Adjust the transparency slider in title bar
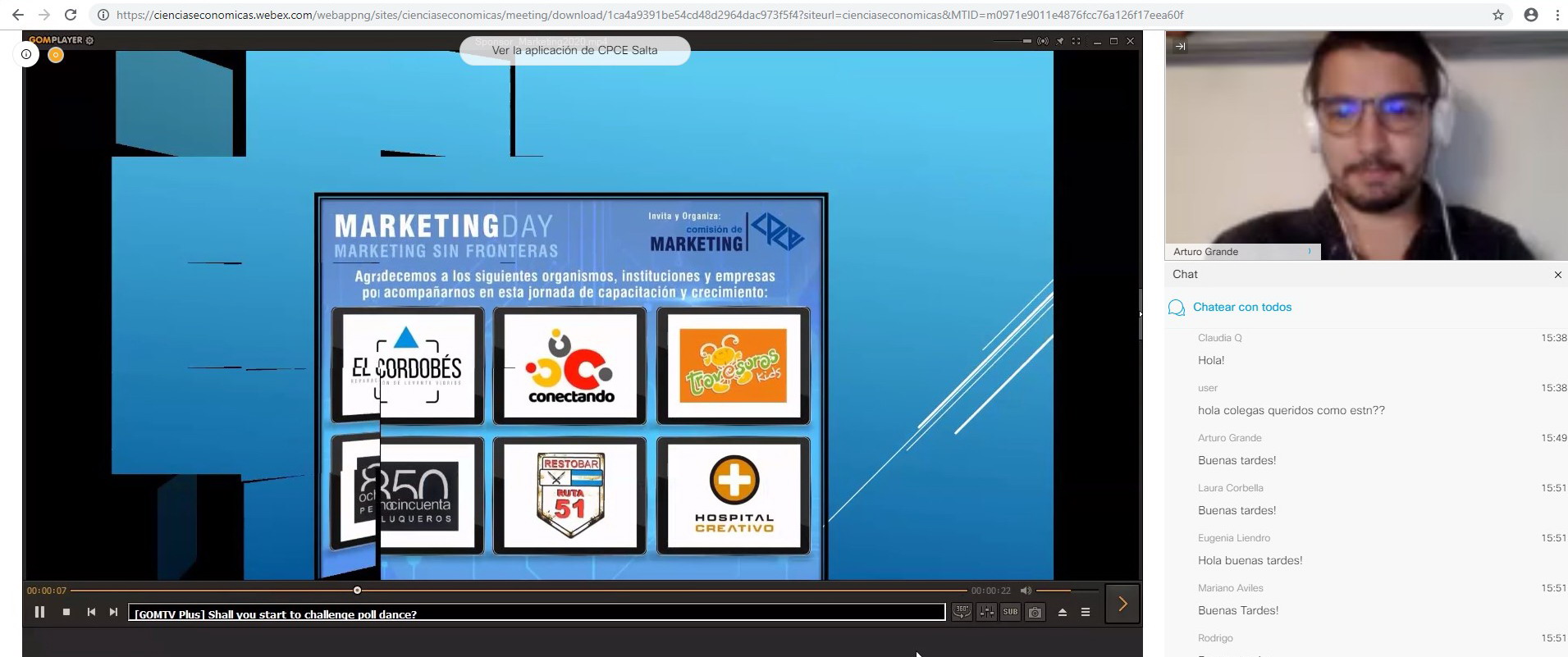Viewport: 1568px width, 657px height. coord(1013,40)
